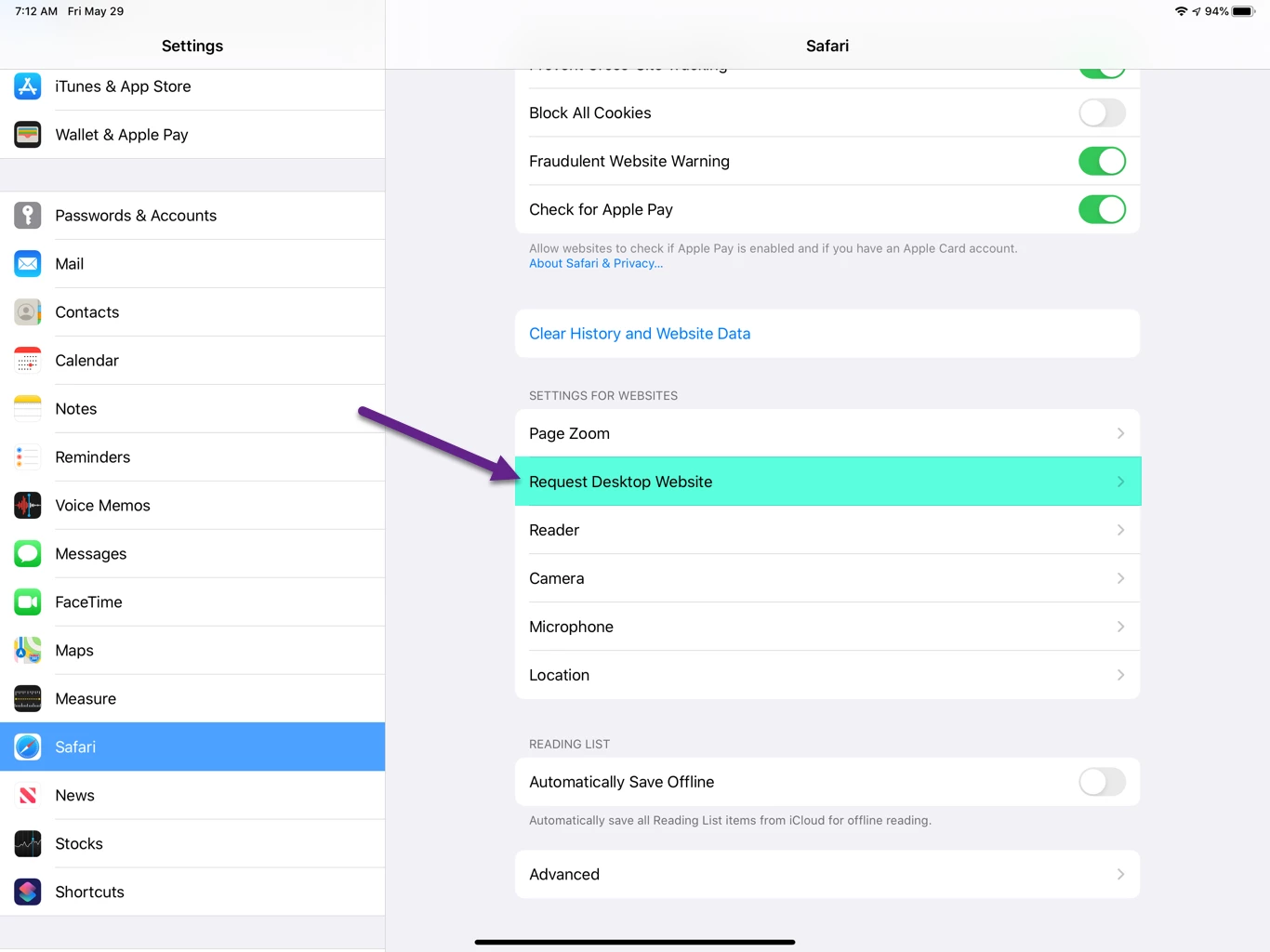Viewport: 1270px width, 952px height.
Task: Enable Automatically Save Offline switch
Action: (1102, 783)
